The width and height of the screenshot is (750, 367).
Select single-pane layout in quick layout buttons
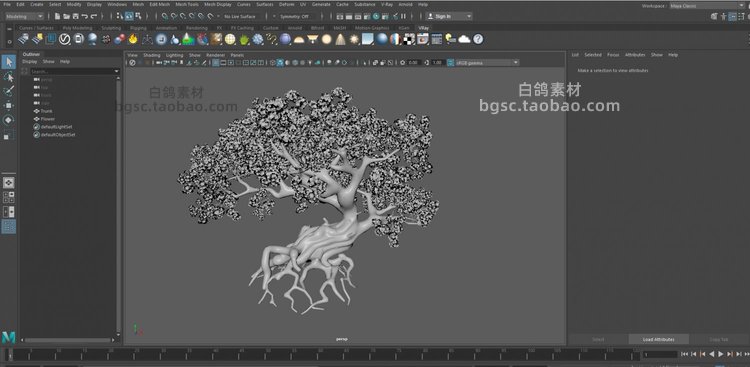pyautogui.click(x=9, y=183)
